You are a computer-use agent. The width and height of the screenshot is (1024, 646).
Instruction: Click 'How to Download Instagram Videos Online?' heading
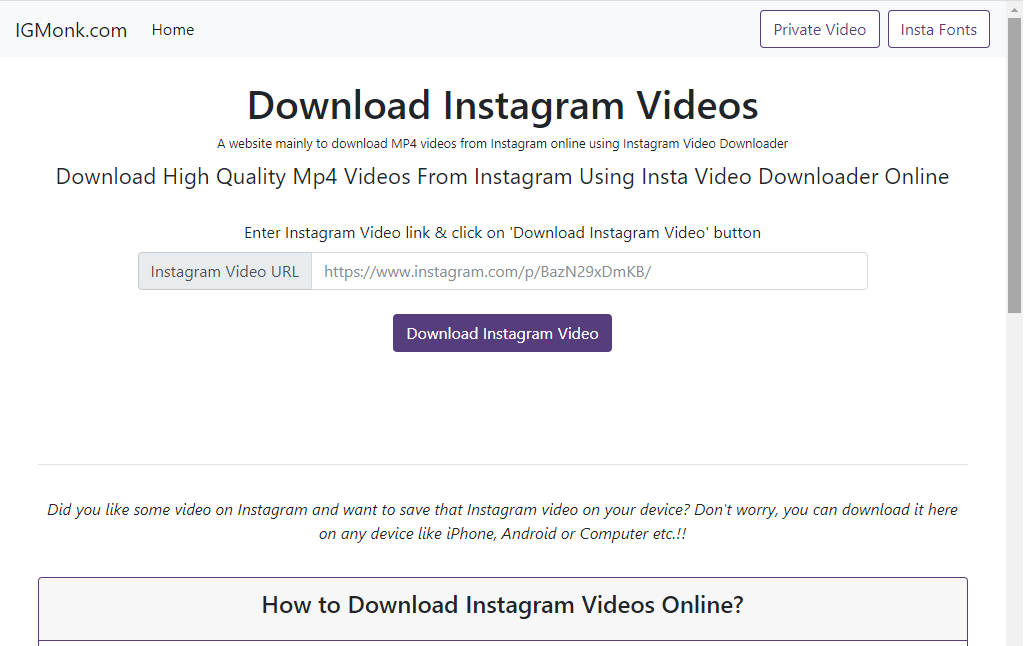[x=502, y=605]
